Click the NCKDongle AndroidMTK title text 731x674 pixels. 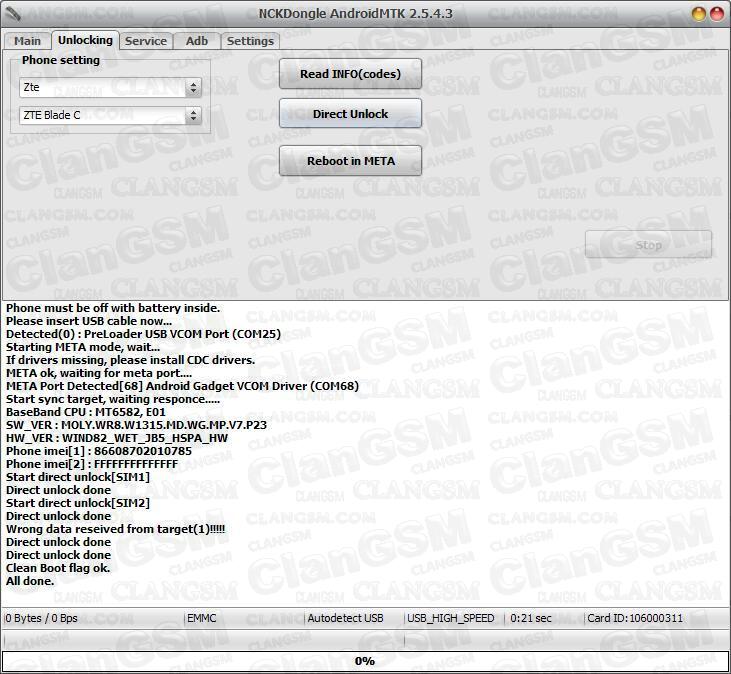pyautogui.click(x=356, y=14)
